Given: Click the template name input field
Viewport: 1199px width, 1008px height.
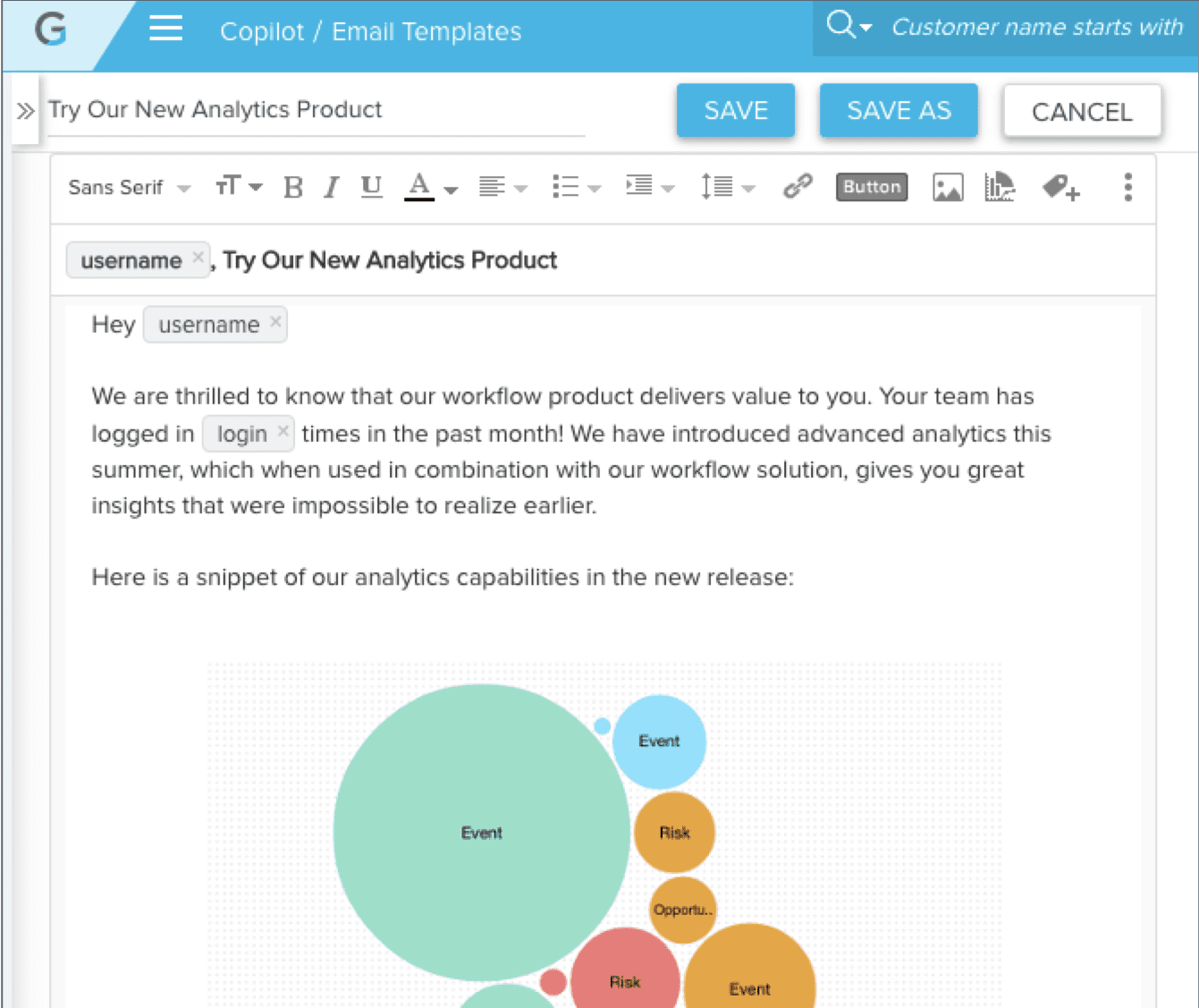Looking at the screenshot, I should pos(315,110).
